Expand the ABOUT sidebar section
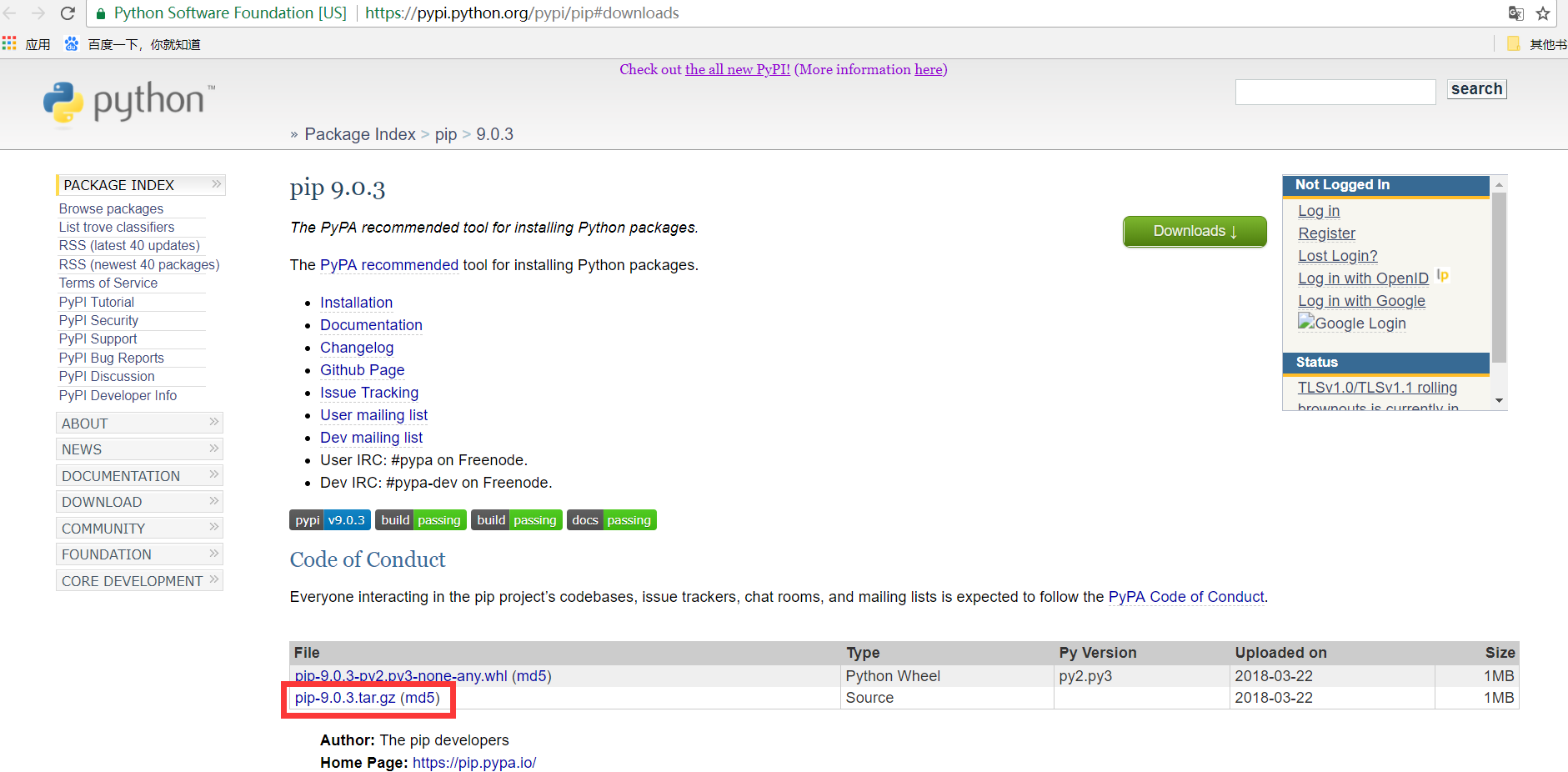This screenshot has height=772, width=1568. point(139,423)
